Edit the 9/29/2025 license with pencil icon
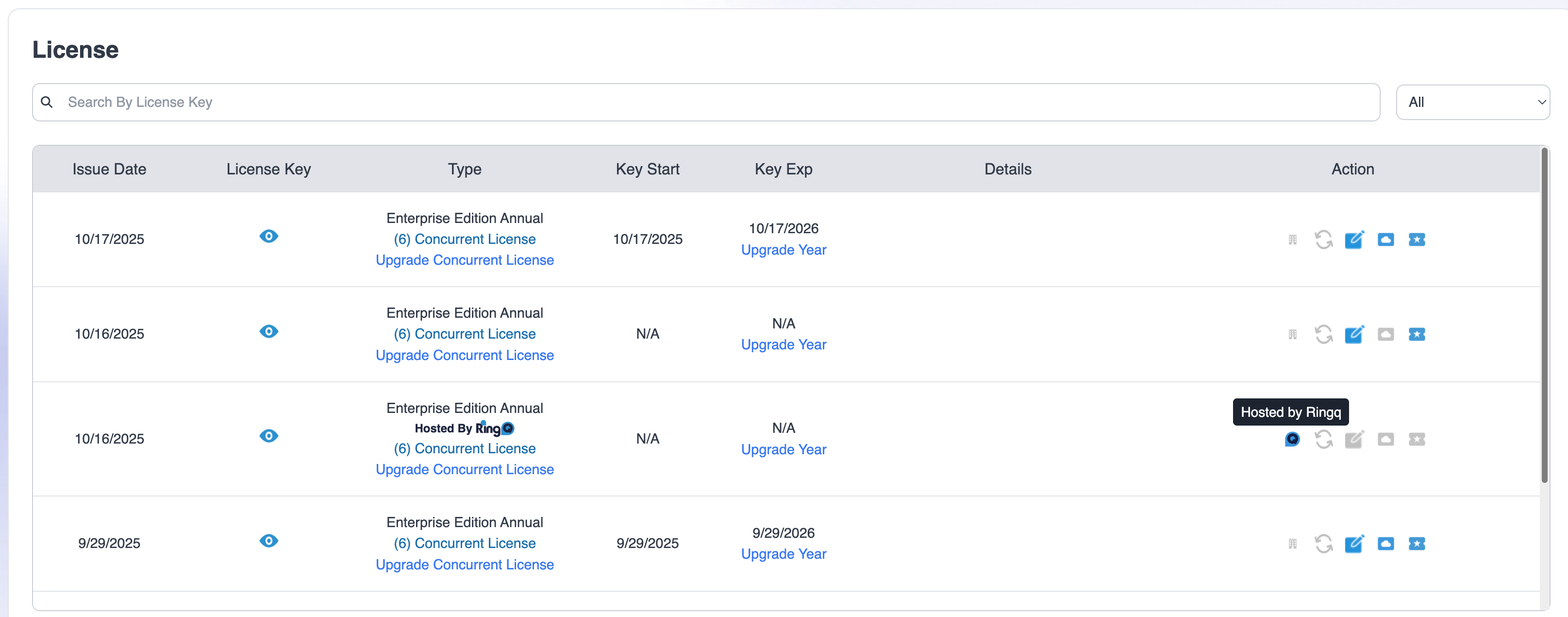The height and width of the screenshot is (617, 1568). [x=1355, y=543]
